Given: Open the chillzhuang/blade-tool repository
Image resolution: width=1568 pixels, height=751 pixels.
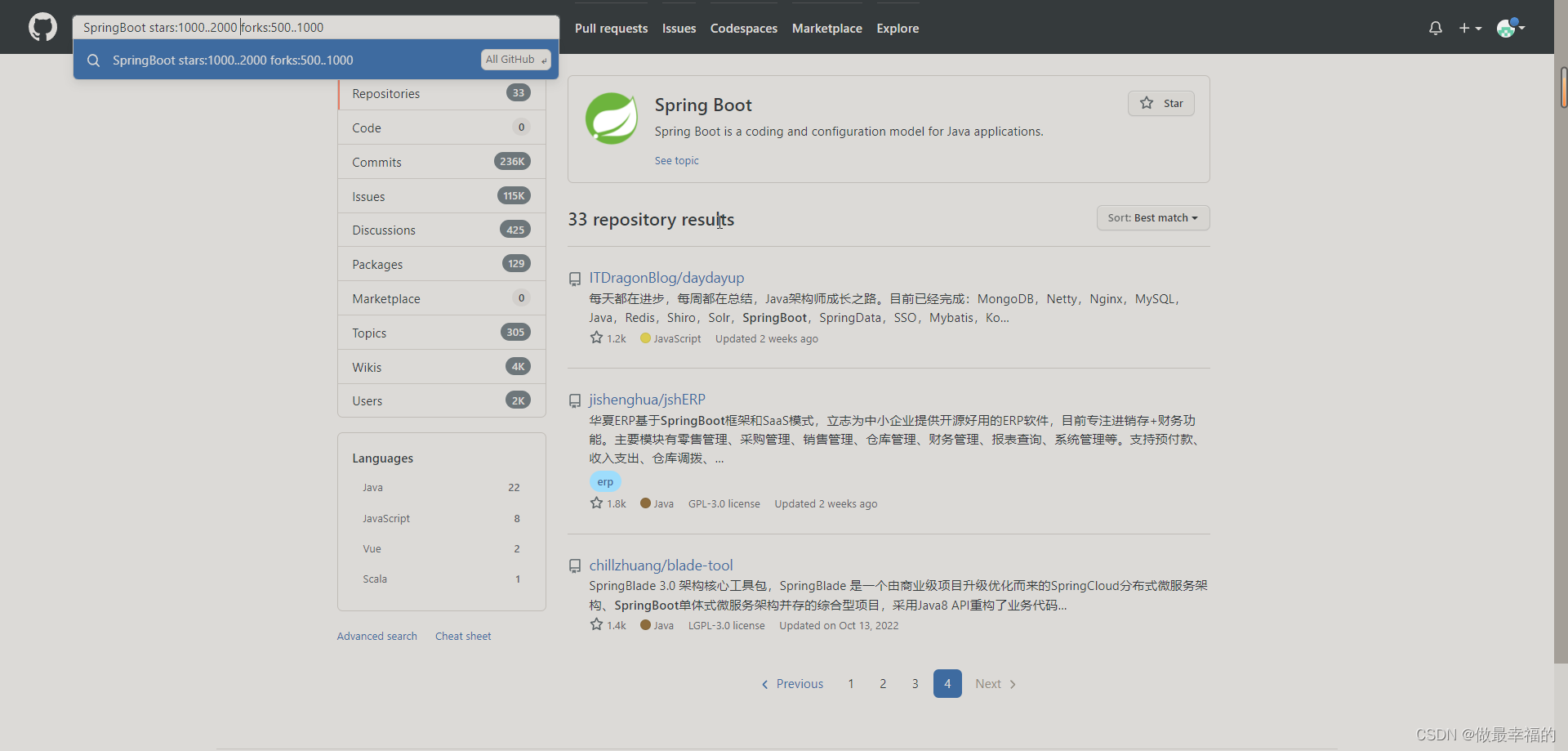Looking at the screenshot, I should click(x=661, y=565).
